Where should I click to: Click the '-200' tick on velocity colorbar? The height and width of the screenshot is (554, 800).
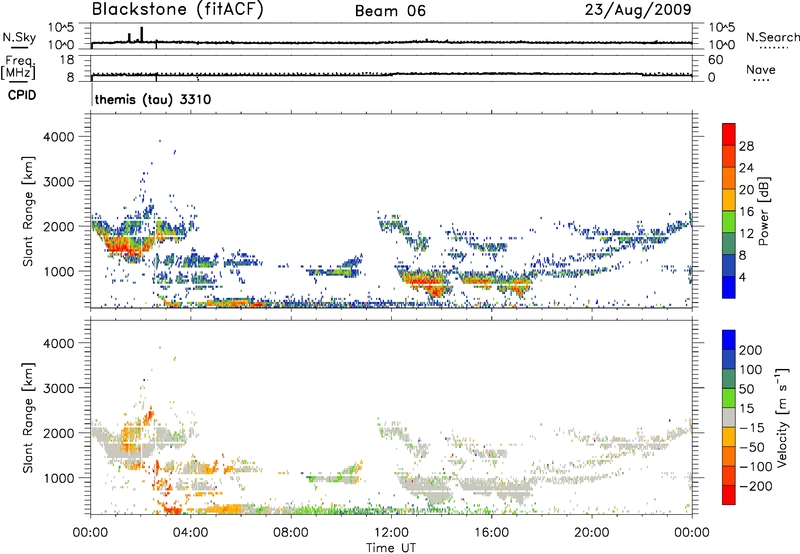pyautogui.click(x=756, y=486)
